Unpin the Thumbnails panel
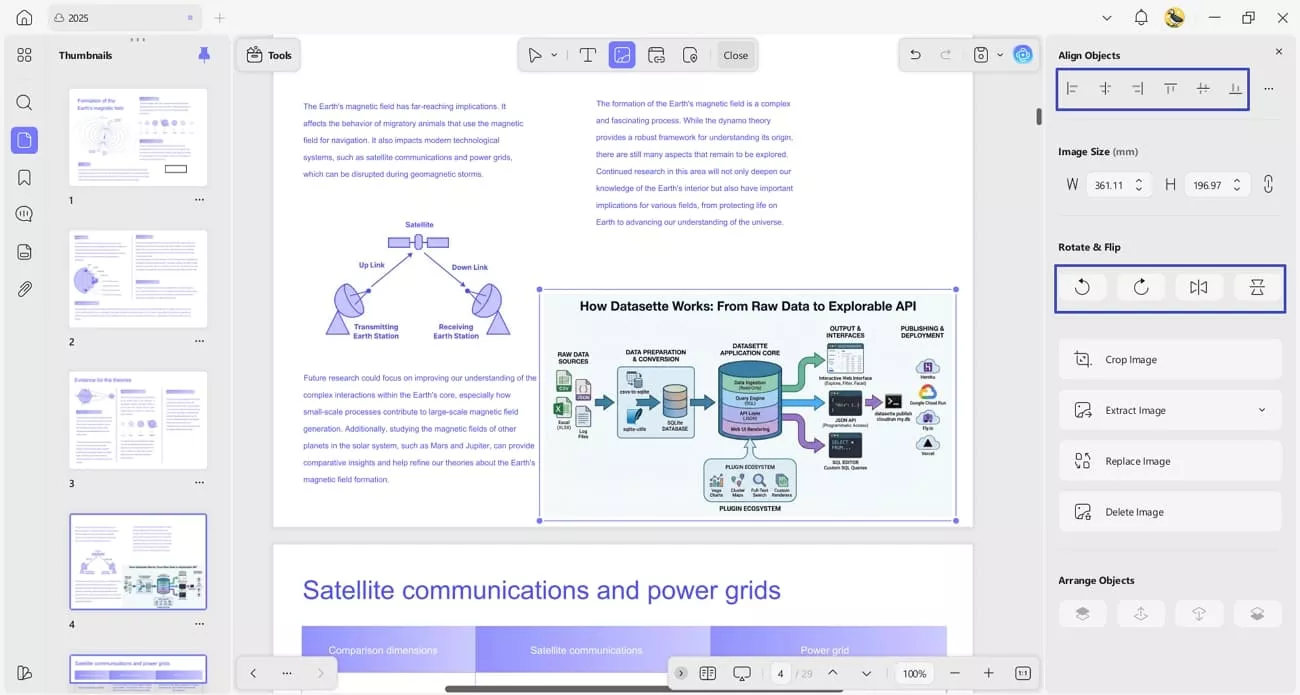This screenshot has width=1300, height=695. point(204,55)
